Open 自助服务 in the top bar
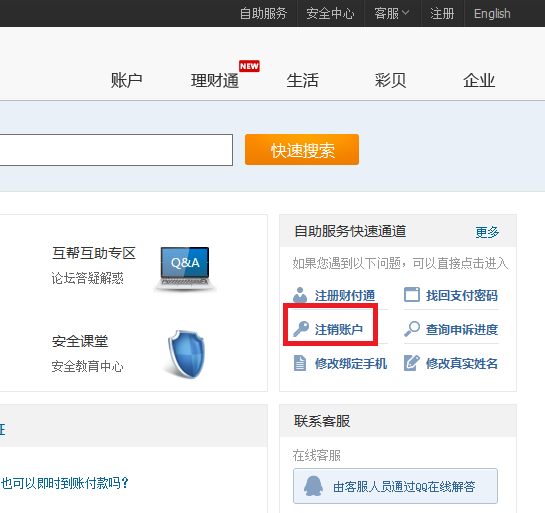The width and height of the screenshot is (545, 513). click(263, 14)
